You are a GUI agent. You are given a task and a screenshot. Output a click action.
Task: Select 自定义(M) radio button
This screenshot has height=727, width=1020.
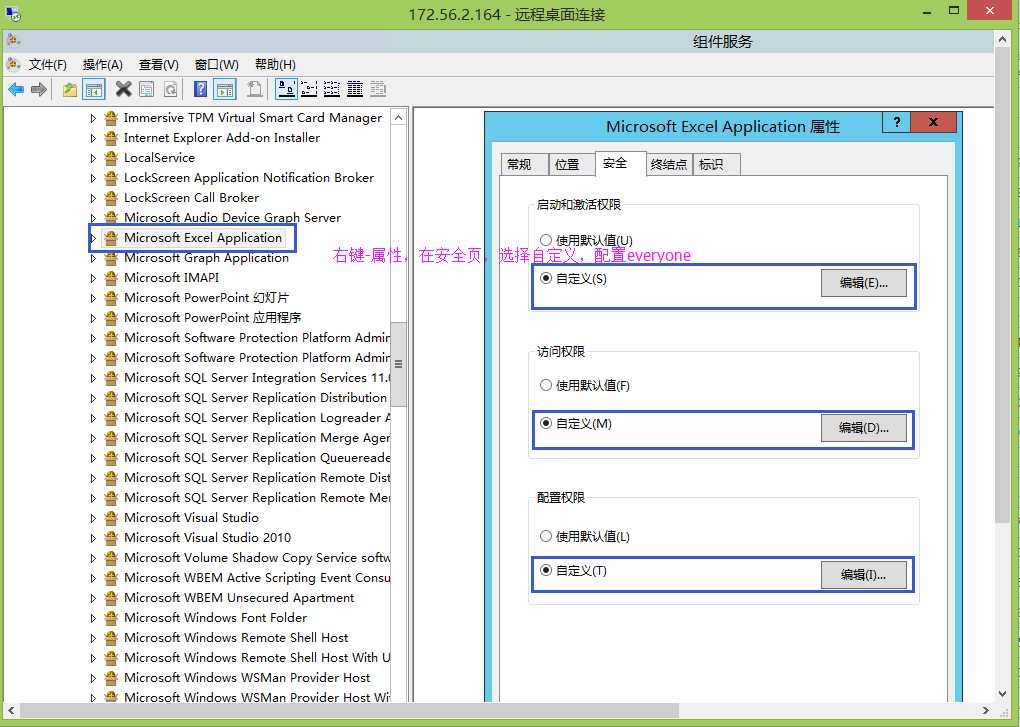tap(546, 423)
